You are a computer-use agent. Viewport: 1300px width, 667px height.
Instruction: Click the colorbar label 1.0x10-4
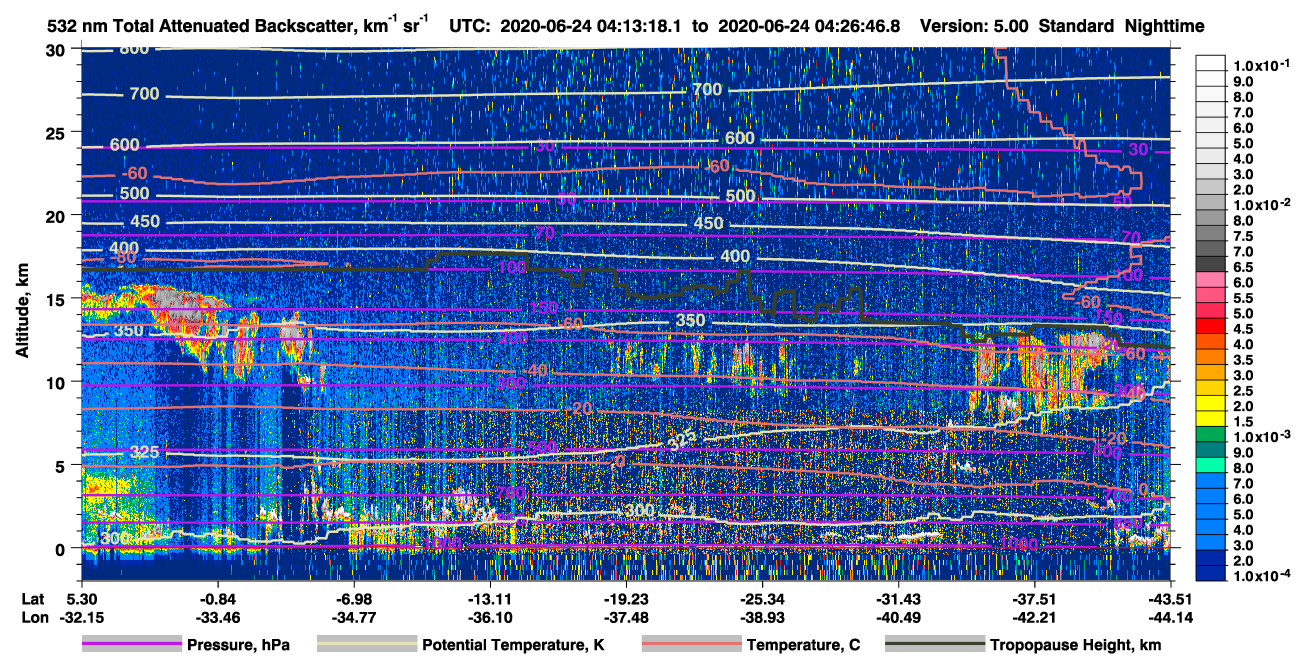1260,576
